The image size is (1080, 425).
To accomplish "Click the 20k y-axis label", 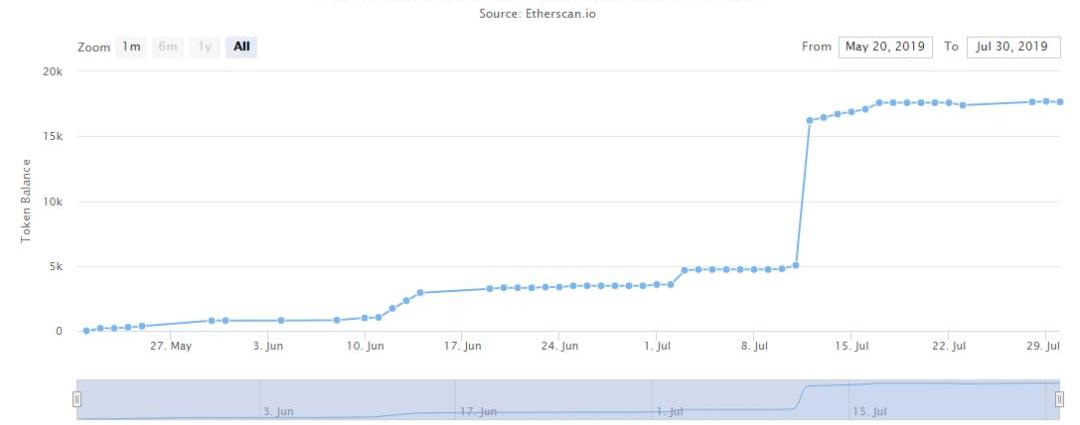I will pos(54,72).
